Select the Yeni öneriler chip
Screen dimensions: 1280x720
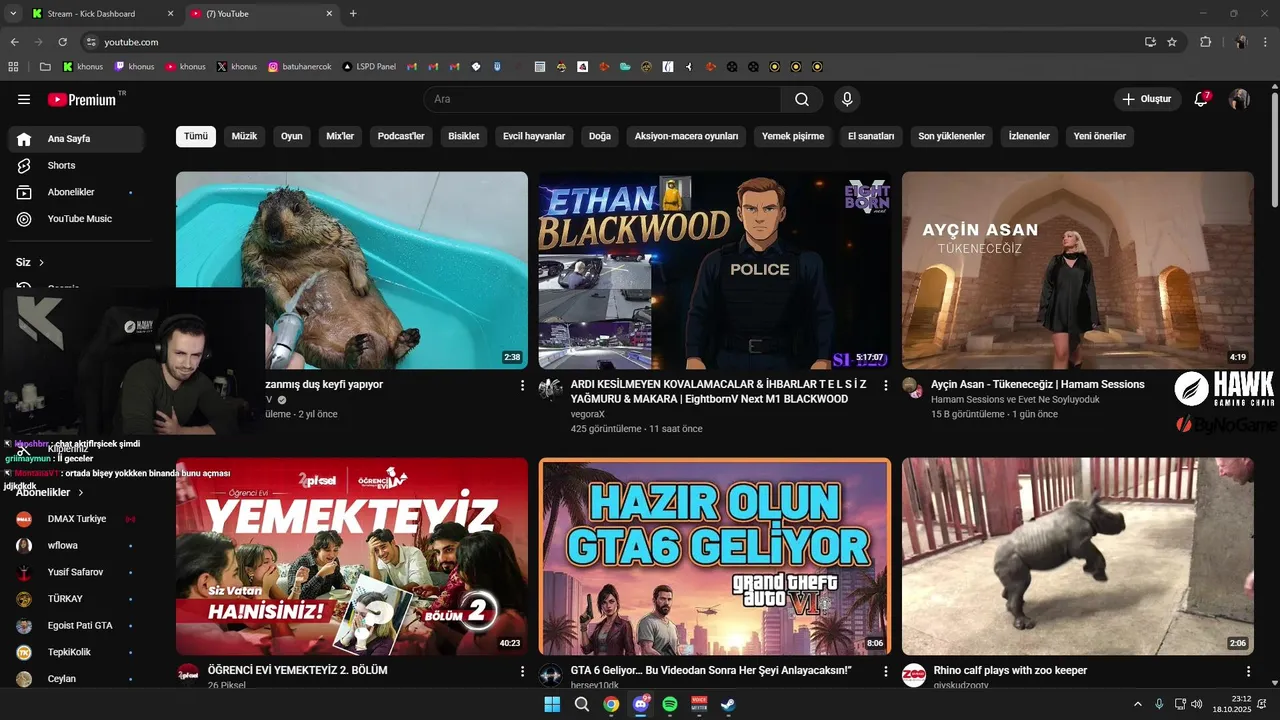(x=1099, y=136)
